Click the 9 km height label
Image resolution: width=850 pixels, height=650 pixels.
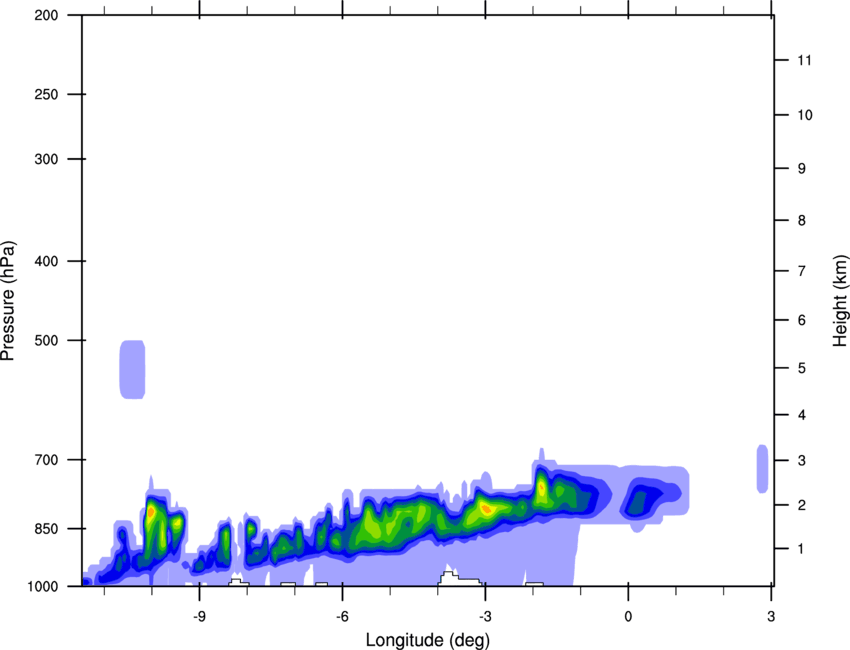(801, 169)
